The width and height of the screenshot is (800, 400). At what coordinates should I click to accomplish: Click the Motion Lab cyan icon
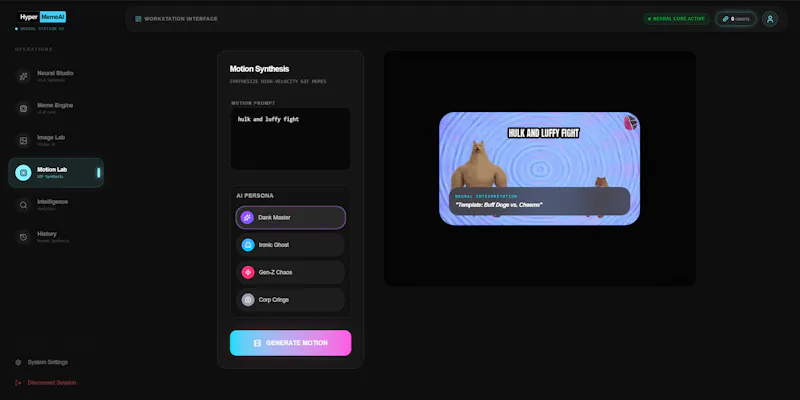pyautogui.click(x=23, y=172)
